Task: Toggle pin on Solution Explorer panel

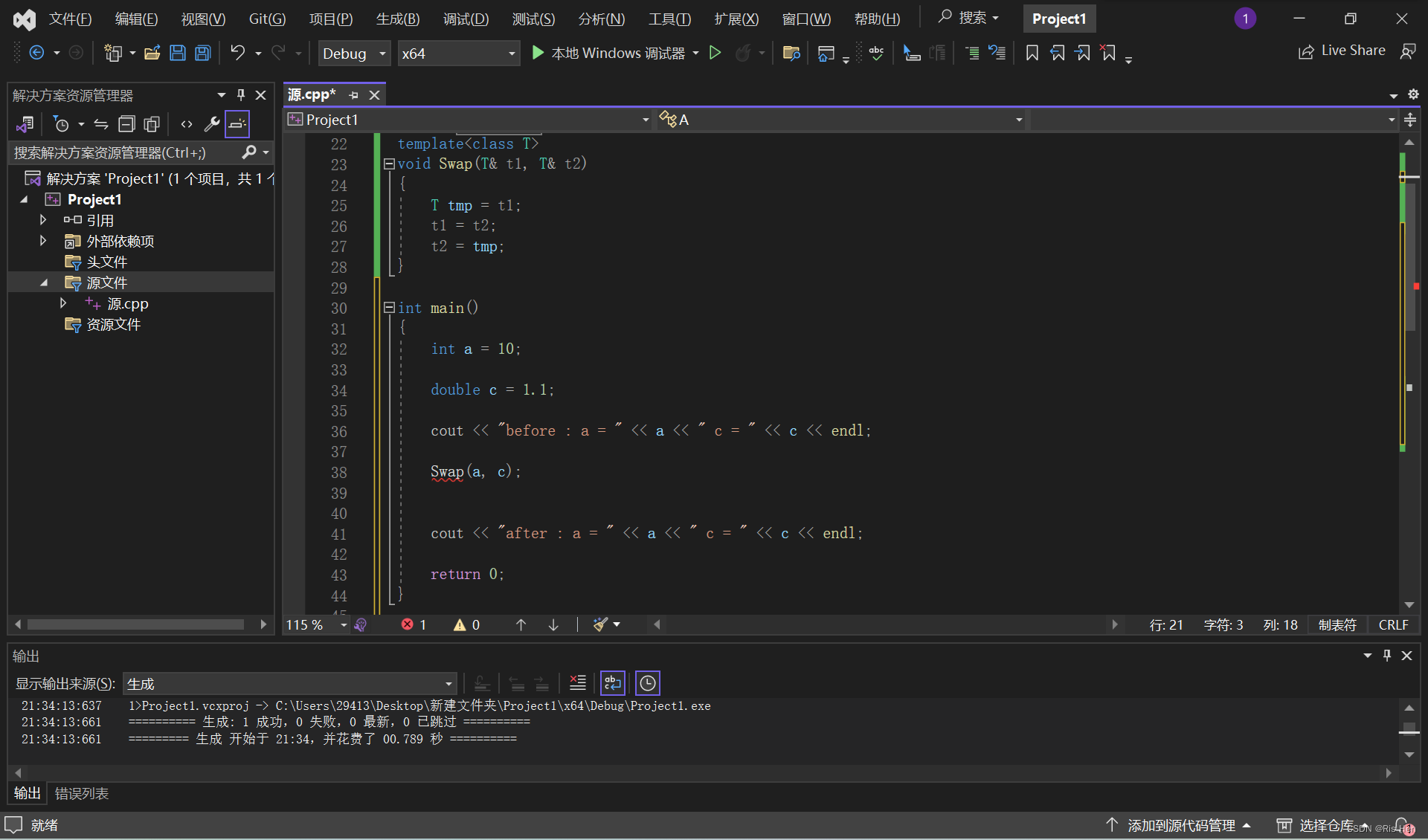Action: tap(240, 94)
